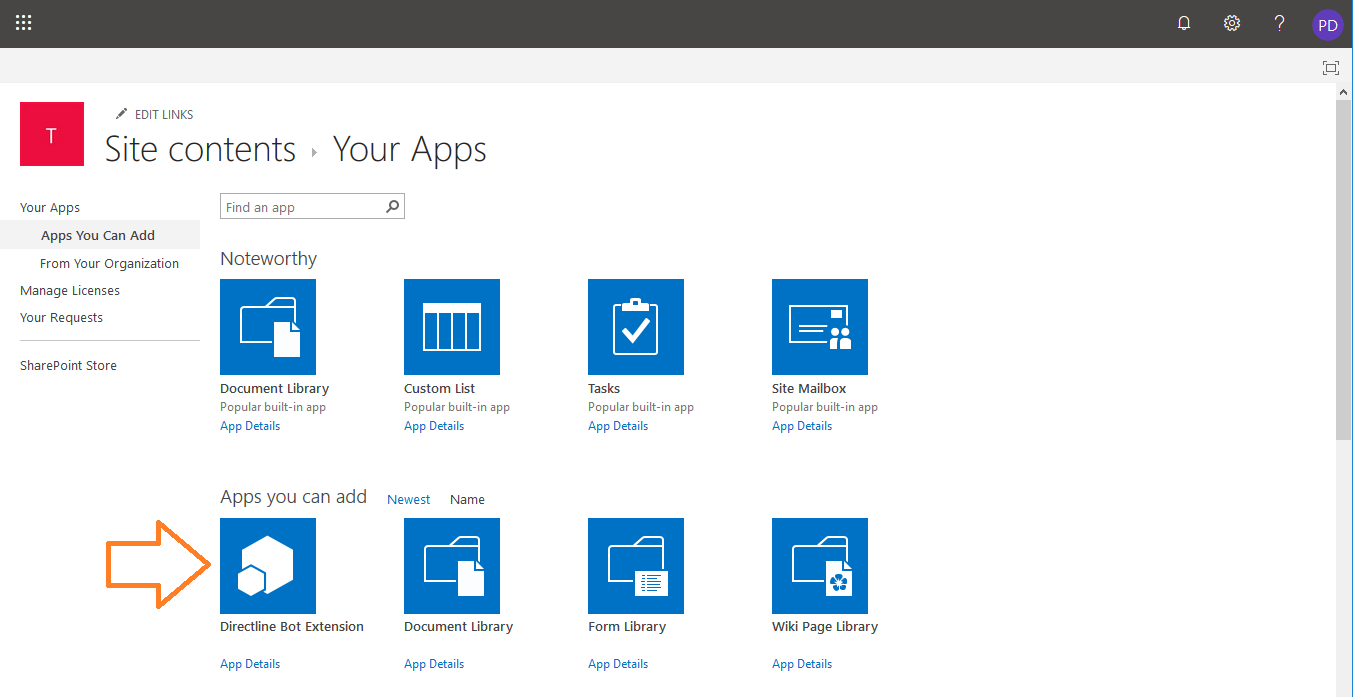Add the Directline Bot Extension tile

point(268,566)
